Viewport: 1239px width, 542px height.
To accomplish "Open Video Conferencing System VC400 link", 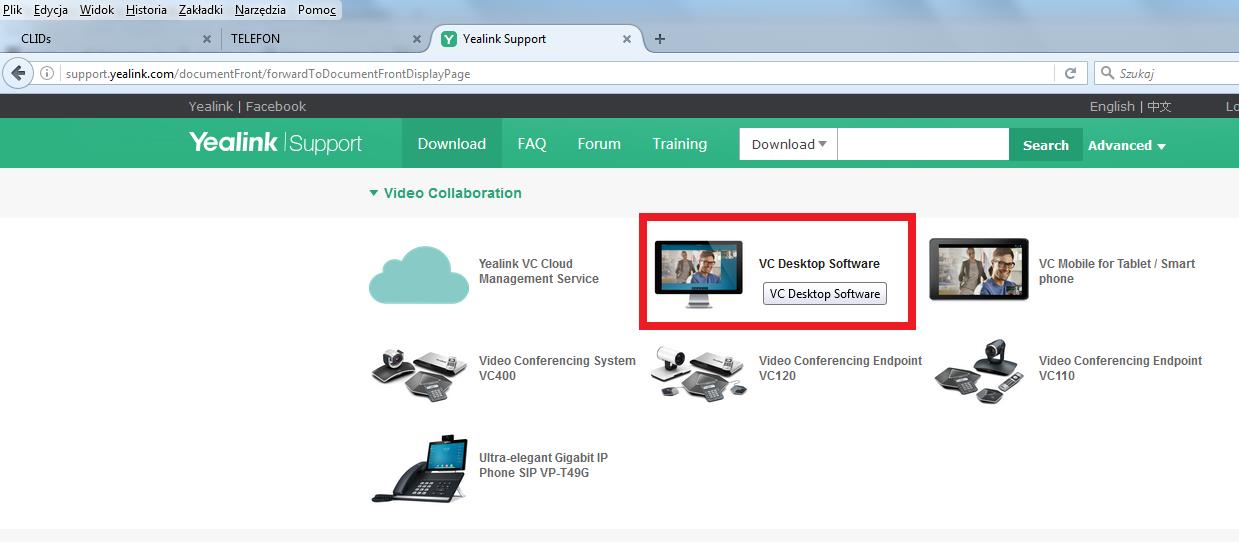I will pos(557,368).
